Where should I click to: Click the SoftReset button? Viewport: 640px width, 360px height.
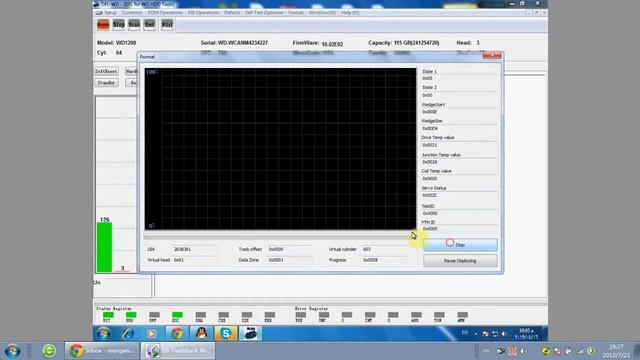[107, 71]
